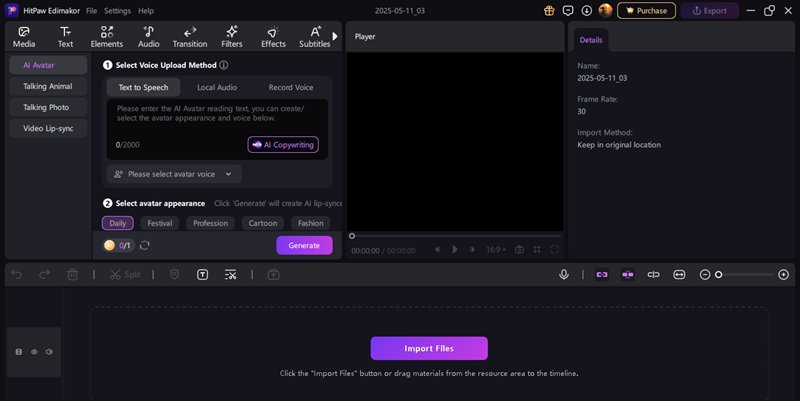The width and height of the screenshot is (800, 401).
Task: Play the video in Player
Action: (455, 249)
